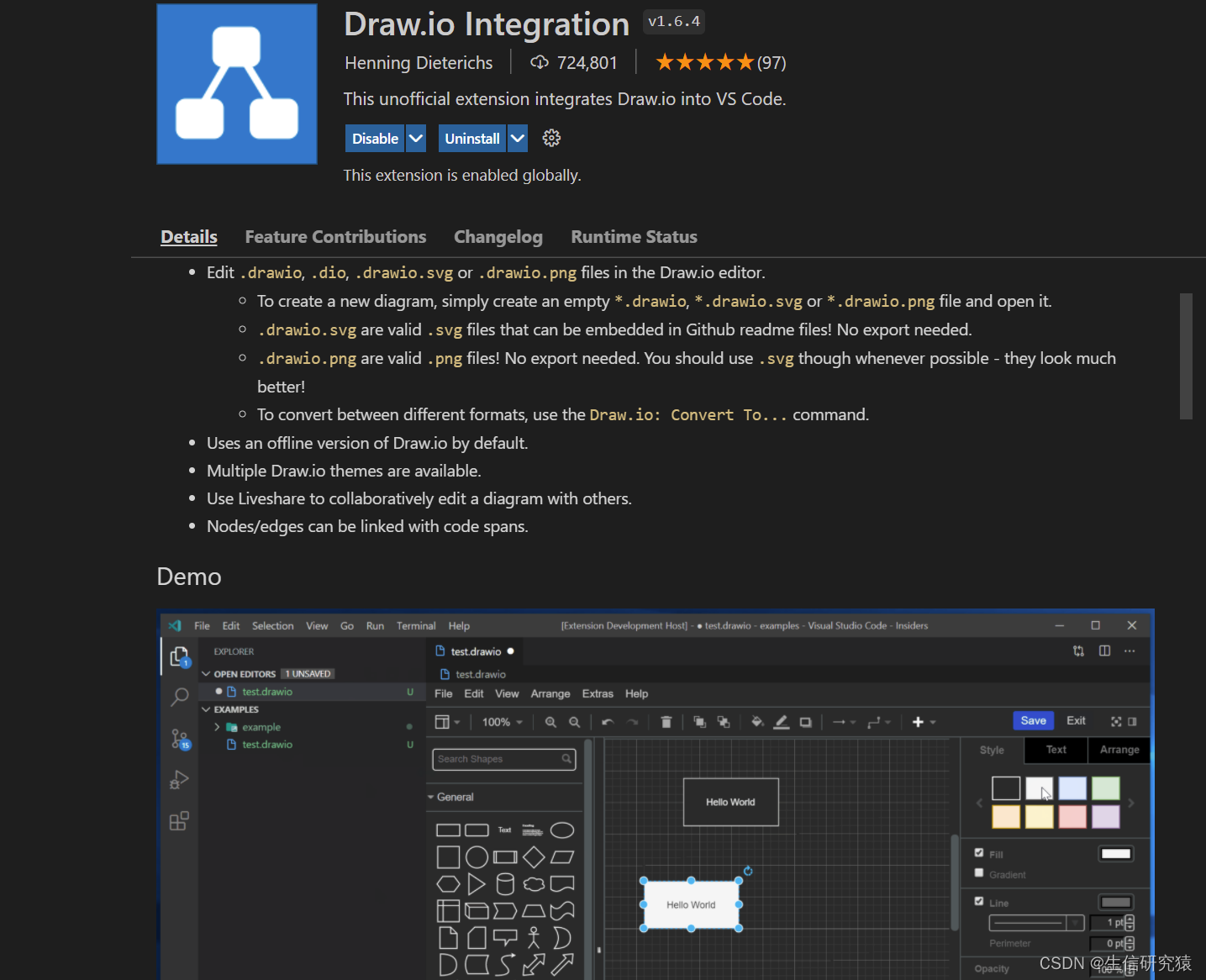Screen dimensions: 1206x980
Task: Enable the Gradient checkbox
Action: click(979, 874)
